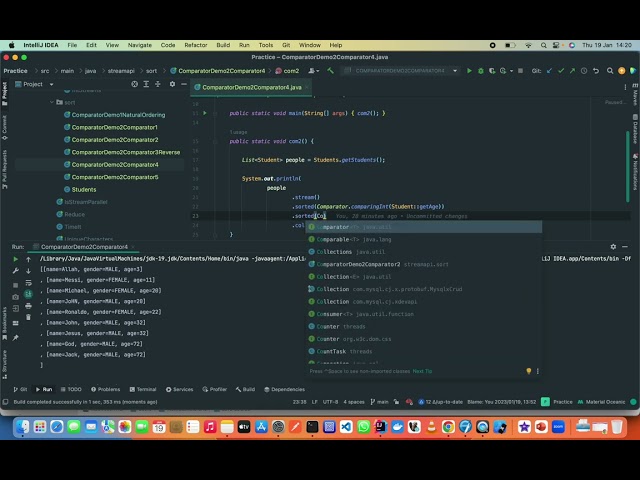Toggle the Bookmarks side tool window
Screen dimensions: 640x480
point(4,323)
